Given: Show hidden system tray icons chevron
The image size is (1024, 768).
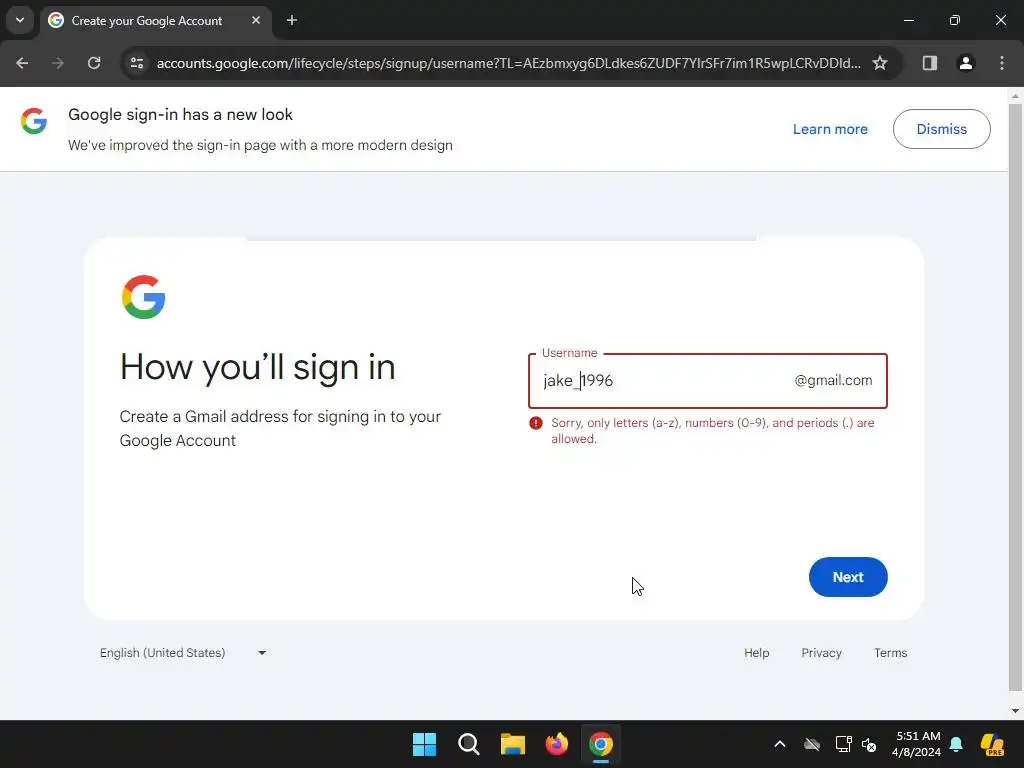Looking at the screenshot, I should (780, 744).
